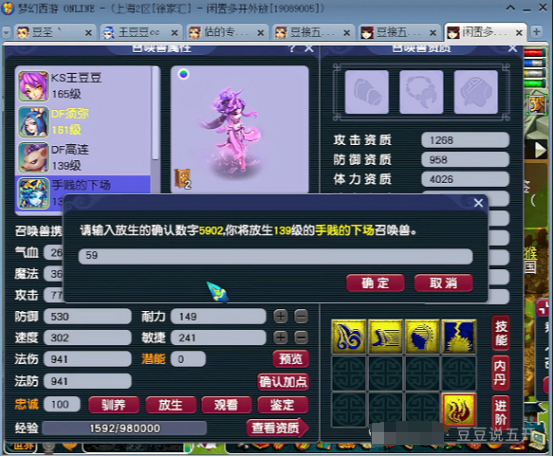Open 查看资质 aptitude view
554x457 pixels.
coord(277,428)
